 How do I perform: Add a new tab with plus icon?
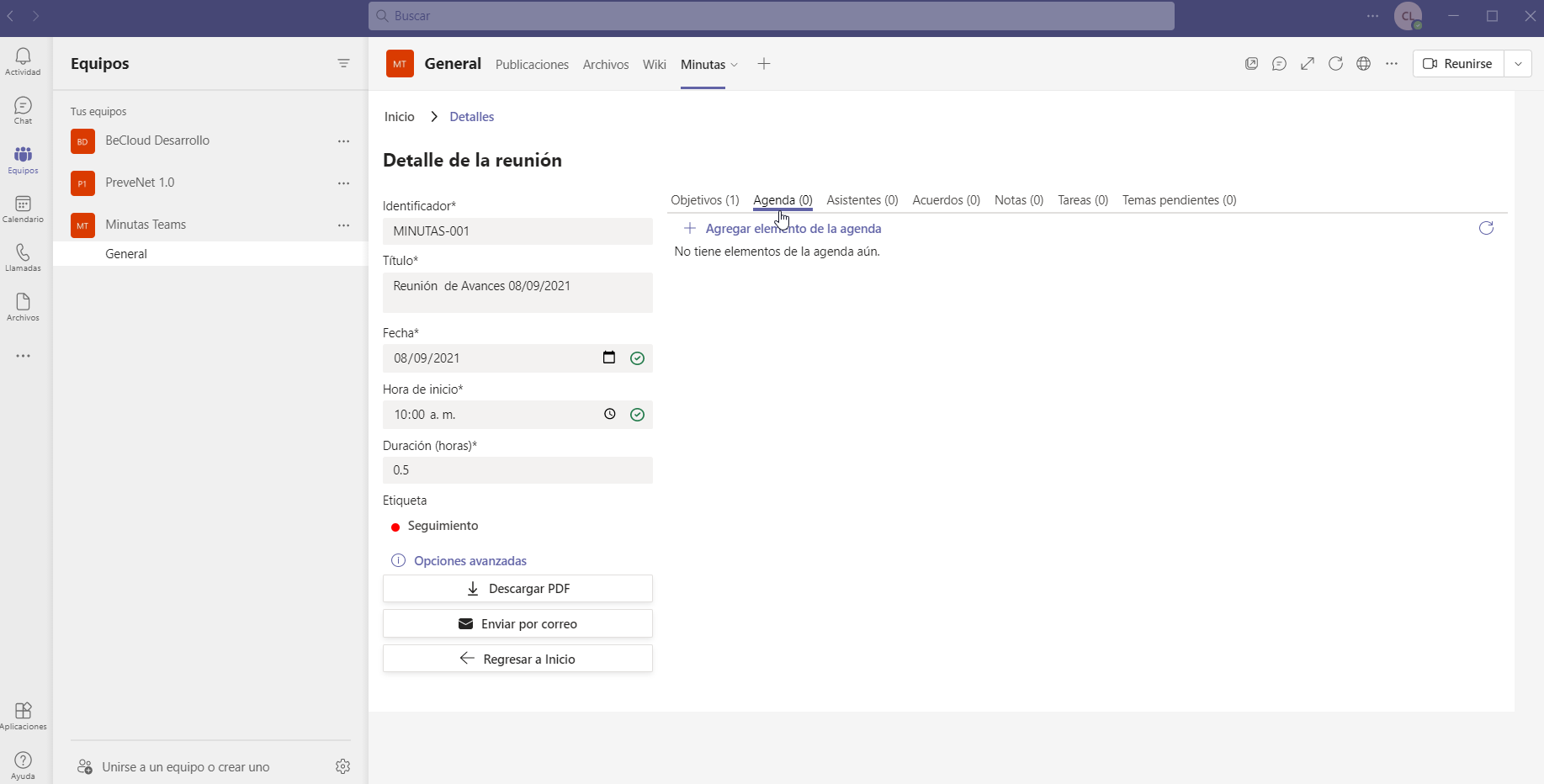[764, 64]
